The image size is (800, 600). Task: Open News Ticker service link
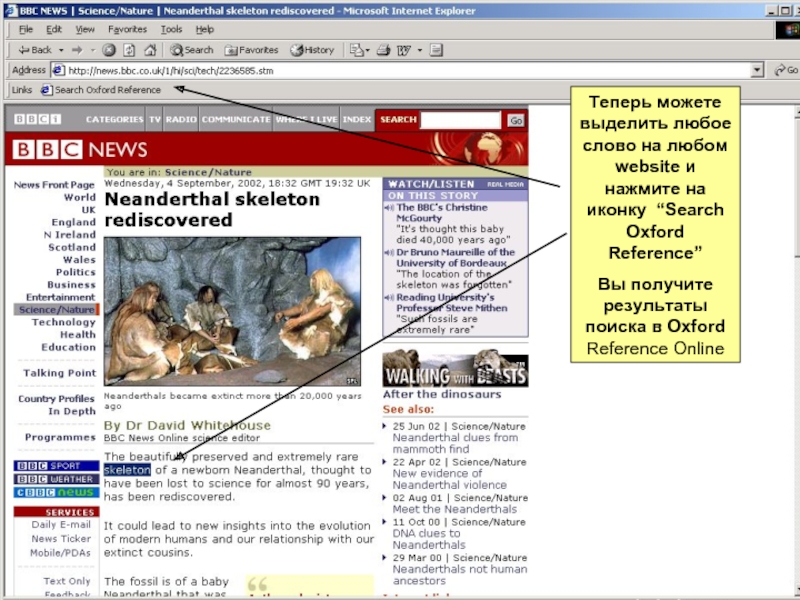[61, 539]
